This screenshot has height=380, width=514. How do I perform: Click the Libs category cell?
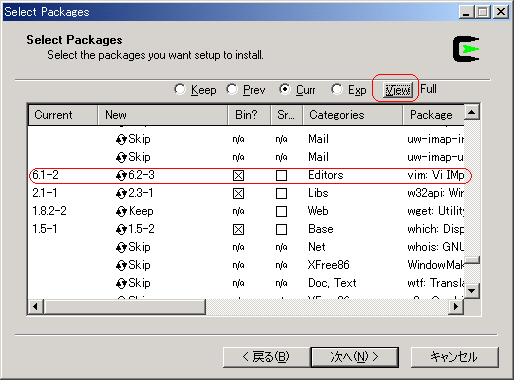point(318,193)
